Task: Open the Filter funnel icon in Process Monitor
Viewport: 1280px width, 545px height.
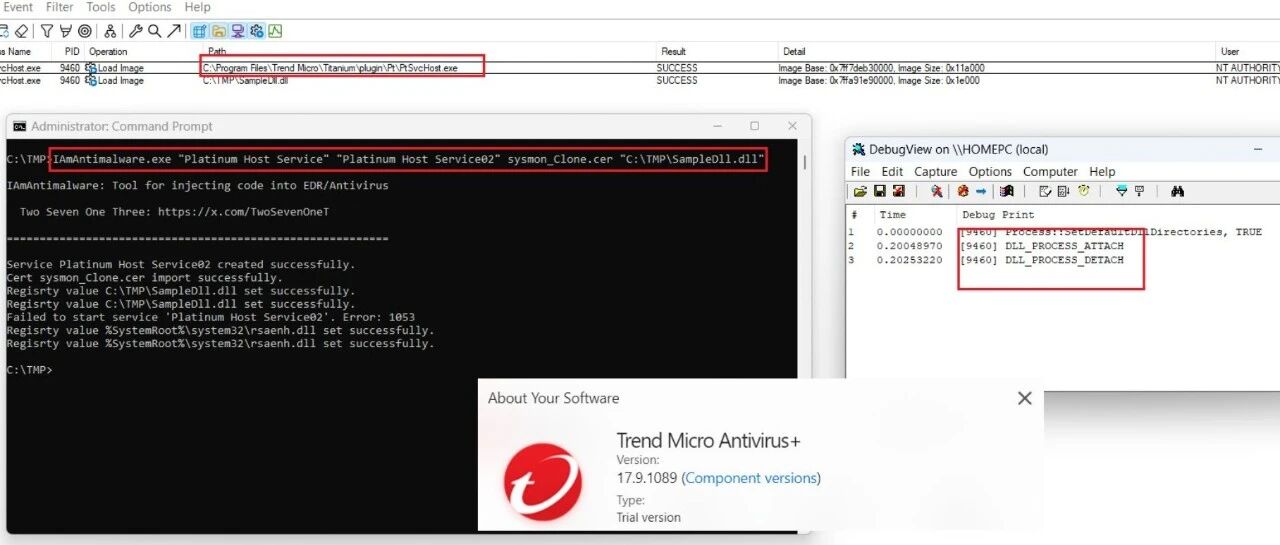Action: (x=47, y=31)
